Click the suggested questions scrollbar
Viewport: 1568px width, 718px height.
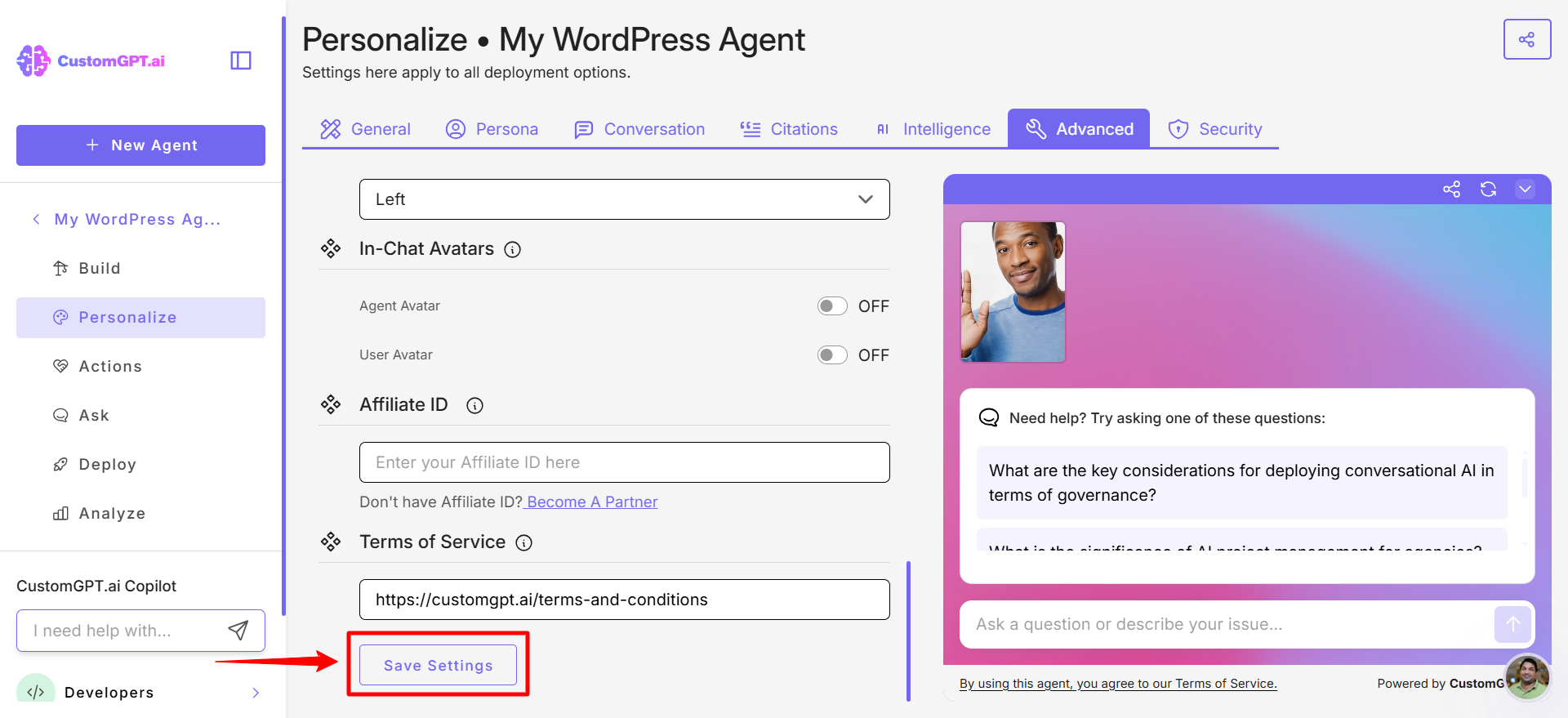[x=1525, y=477]
